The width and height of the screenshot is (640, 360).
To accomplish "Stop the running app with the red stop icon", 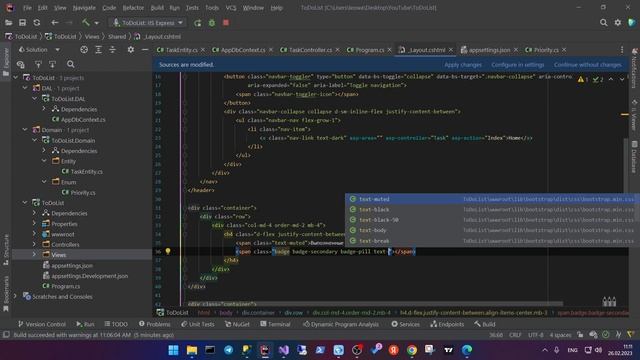I will click(226, 23).
